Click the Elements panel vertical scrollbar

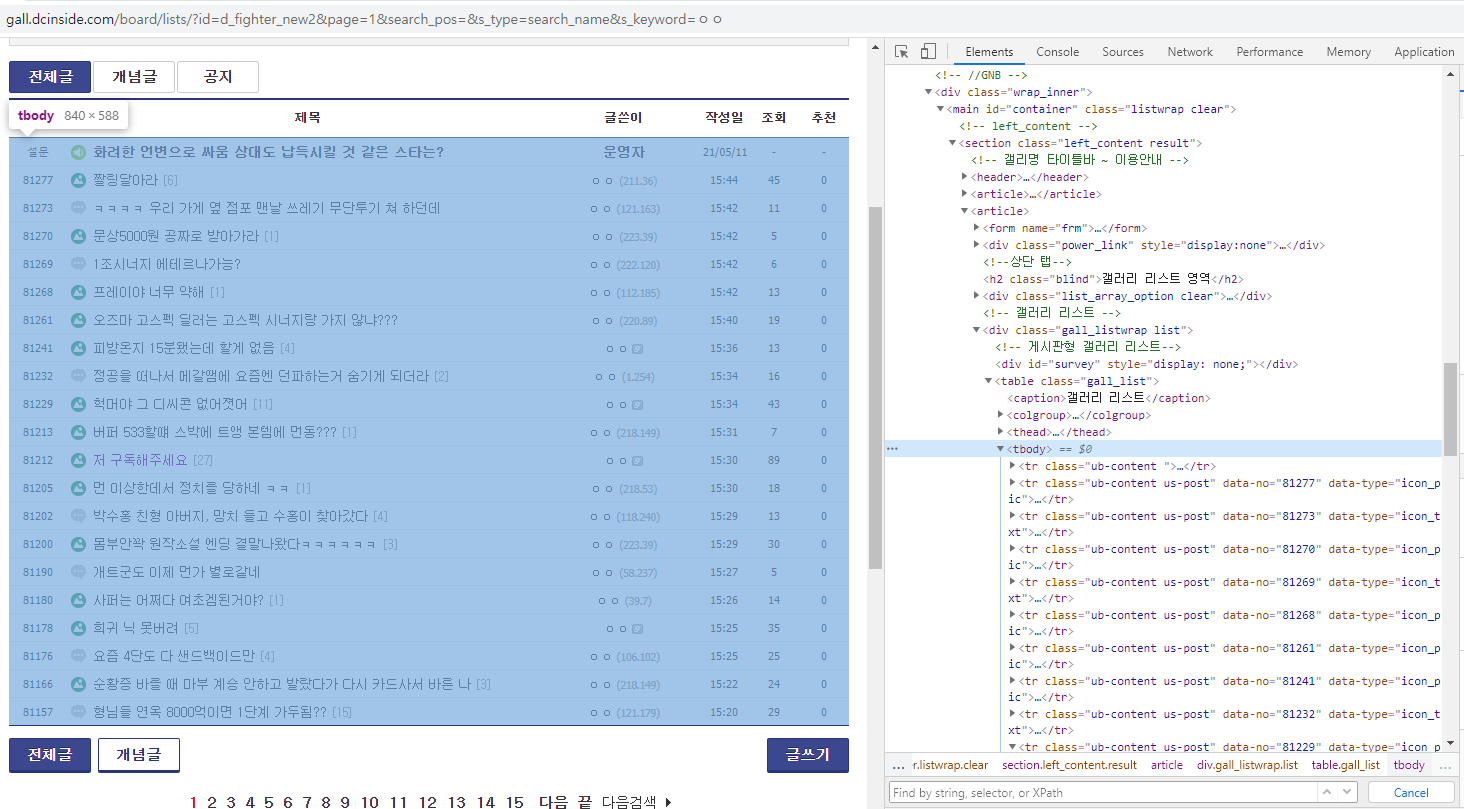point(1450,408)
